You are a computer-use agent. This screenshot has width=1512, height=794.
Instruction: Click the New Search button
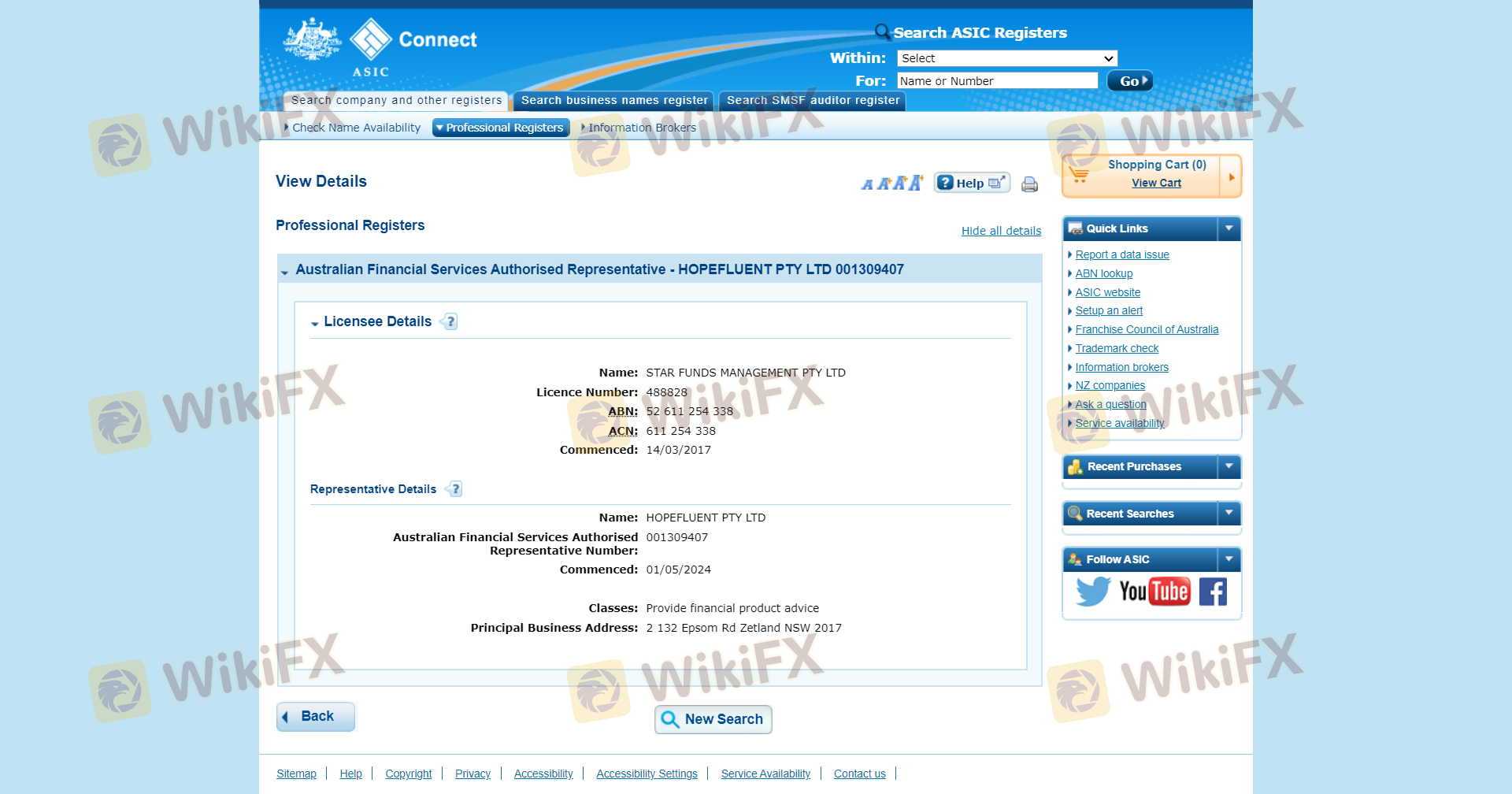(713, 719)
